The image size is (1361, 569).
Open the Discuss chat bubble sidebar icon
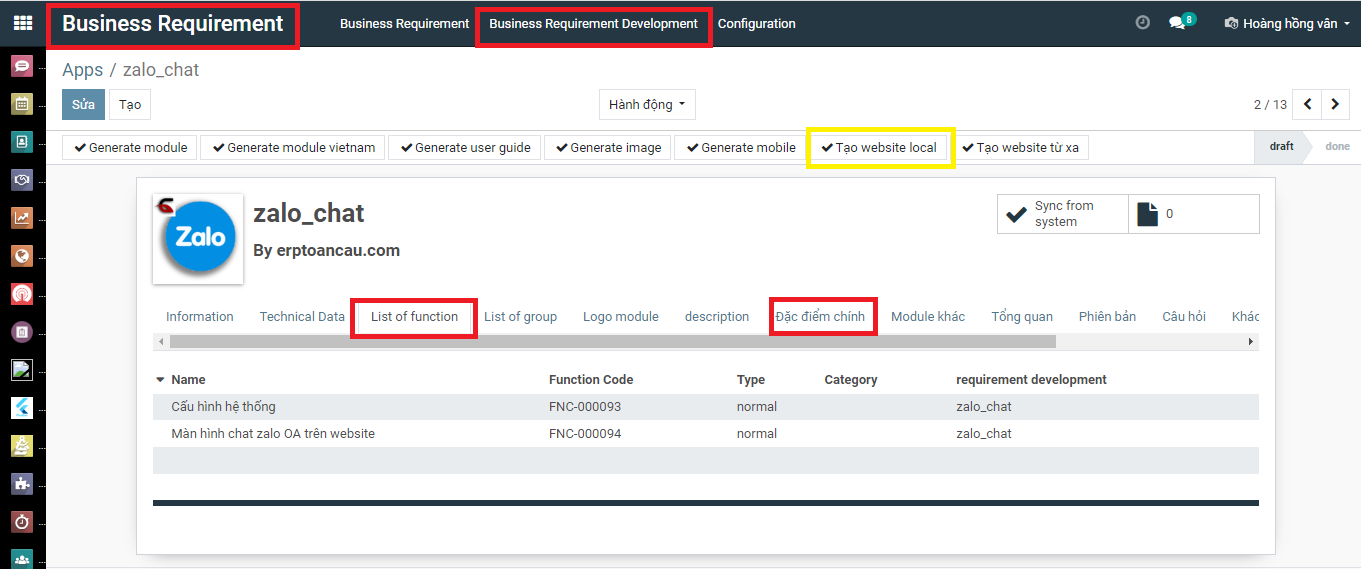22,67
